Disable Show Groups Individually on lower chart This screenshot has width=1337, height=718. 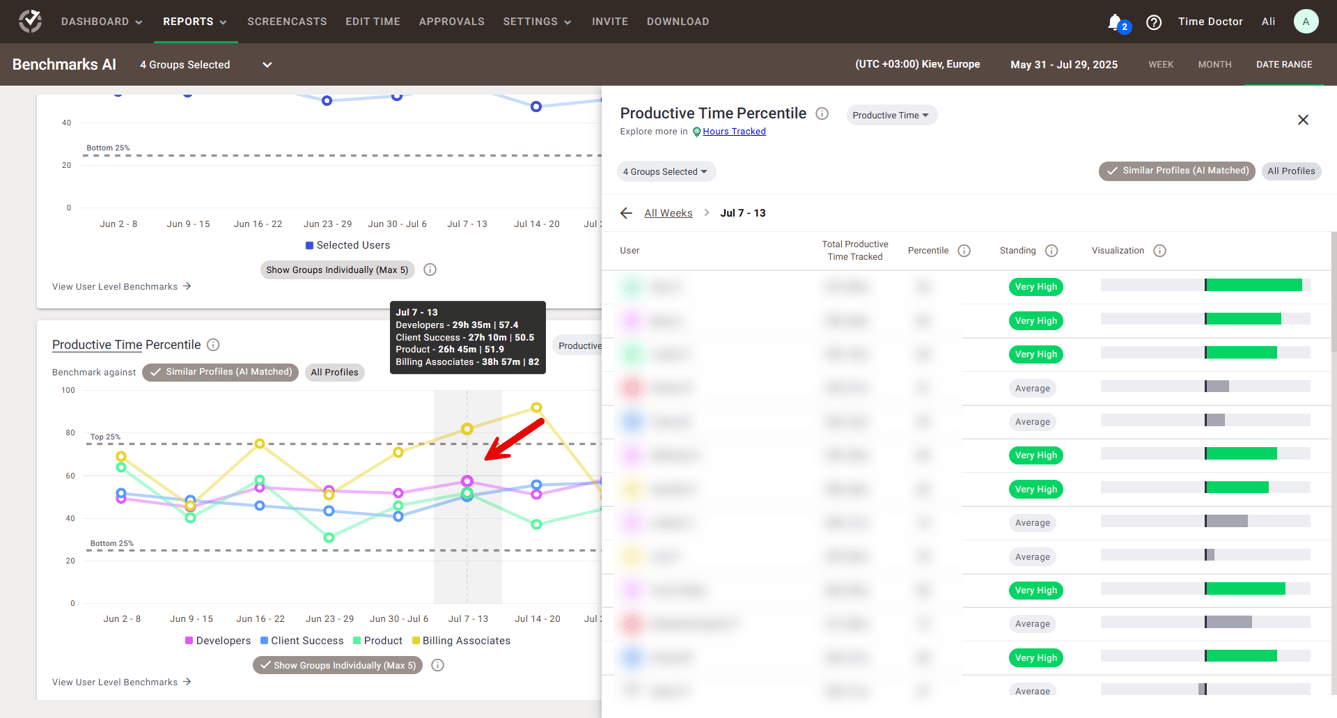click(337, 665)
